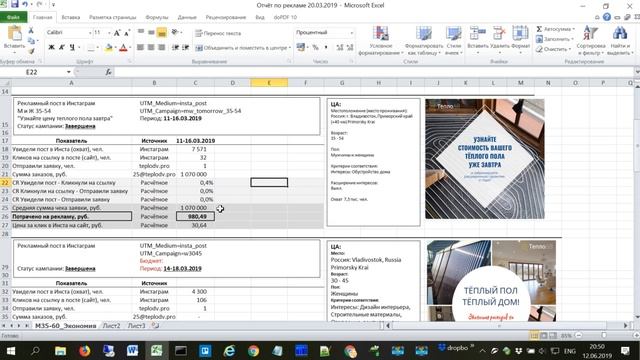640x360 pixels.
Task: Center cell text horizontally
Action: click(151, 47)
